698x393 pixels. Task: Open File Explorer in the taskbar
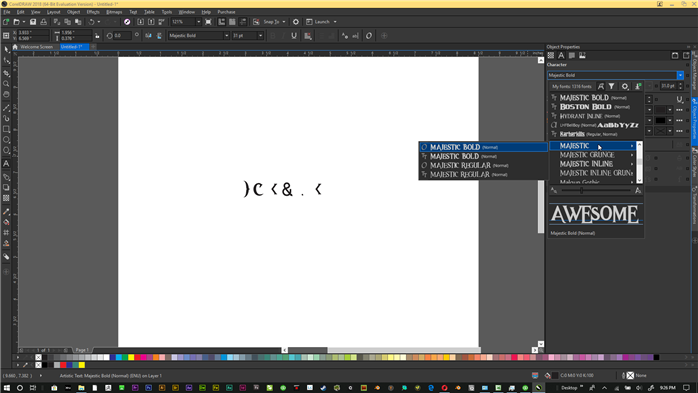81,388
